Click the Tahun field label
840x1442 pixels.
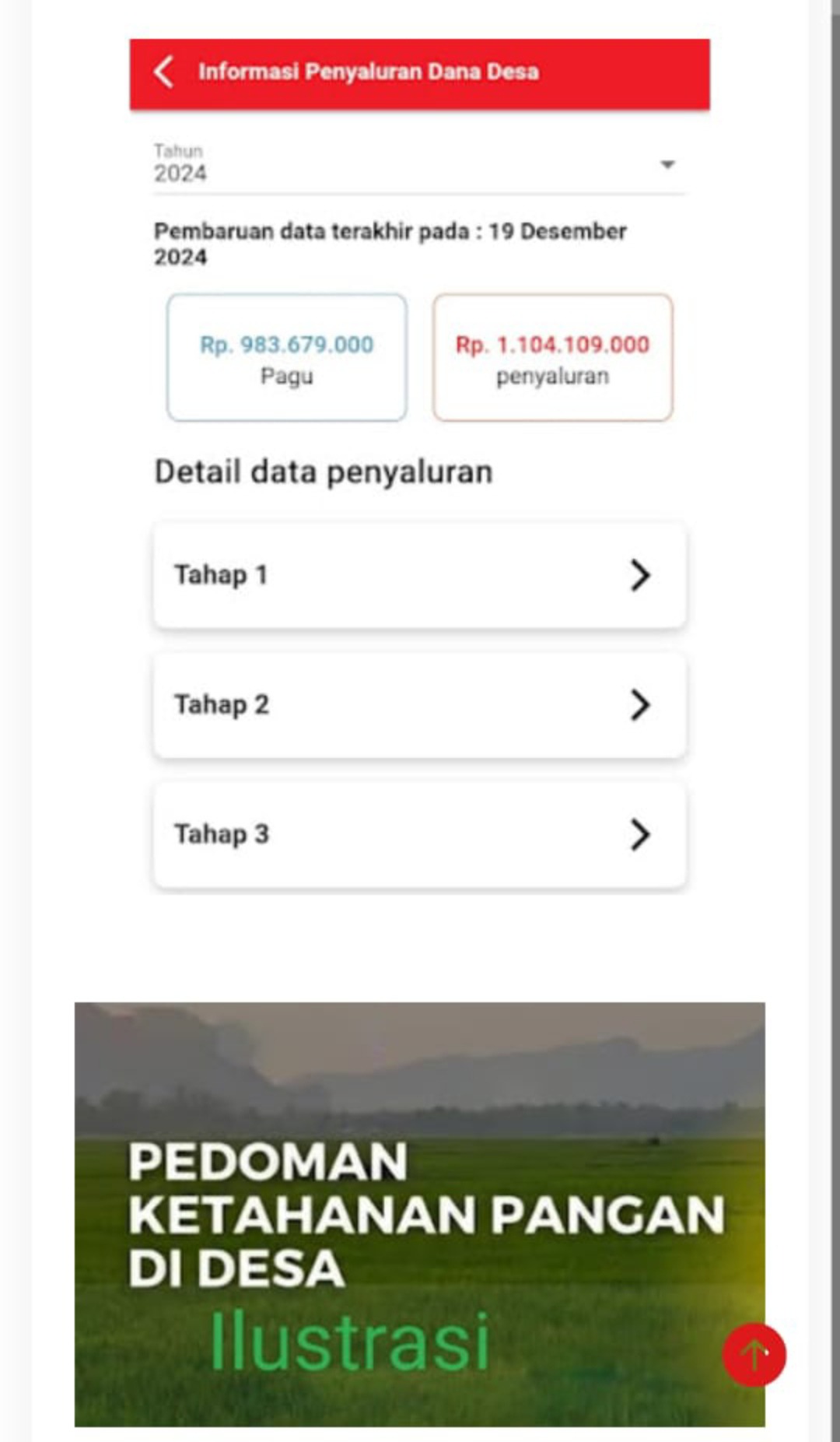[x=178, y=150]
